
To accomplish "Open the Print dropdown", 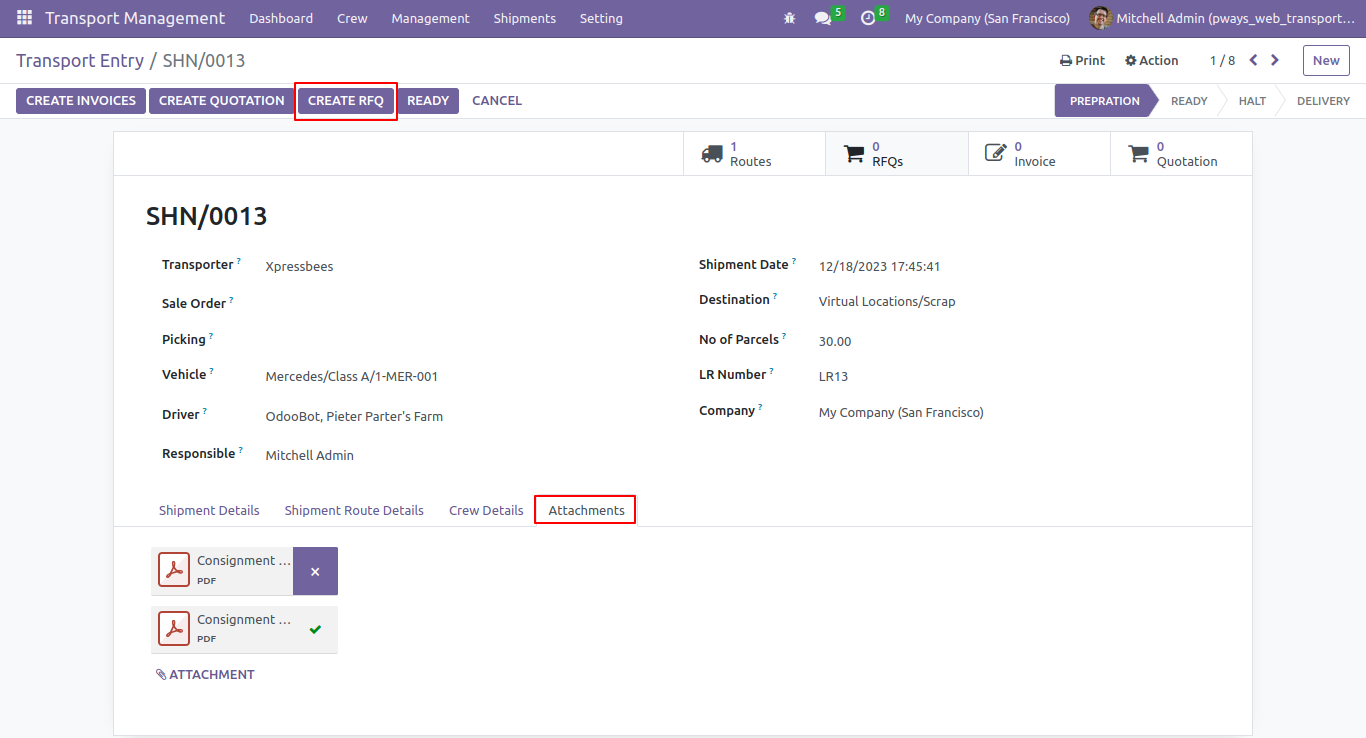I will tap(1082, 60).
